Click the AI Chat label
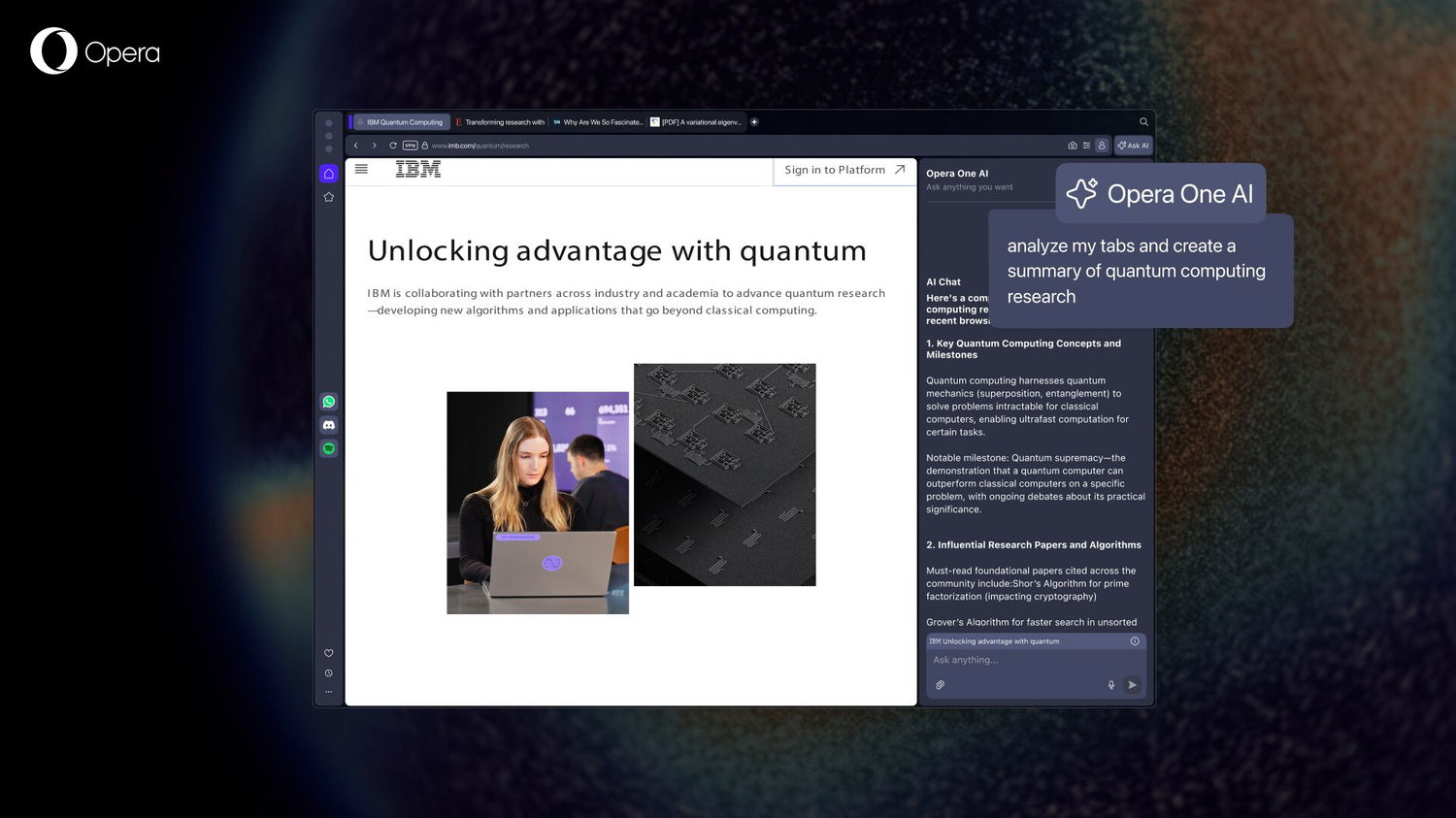This screenshot has height=818, width=1456. [x=943, y=282]
